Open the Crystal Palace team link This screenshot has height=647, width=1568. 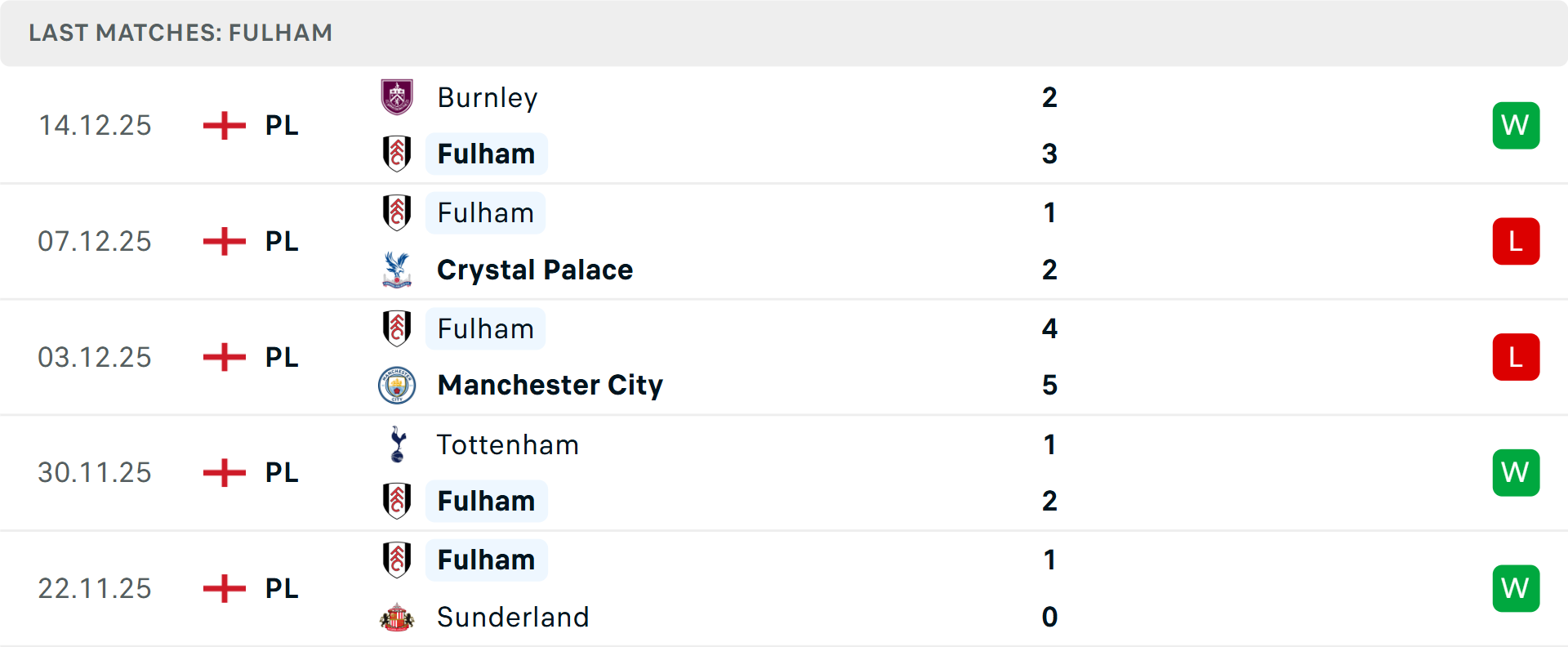click(535, 270)
